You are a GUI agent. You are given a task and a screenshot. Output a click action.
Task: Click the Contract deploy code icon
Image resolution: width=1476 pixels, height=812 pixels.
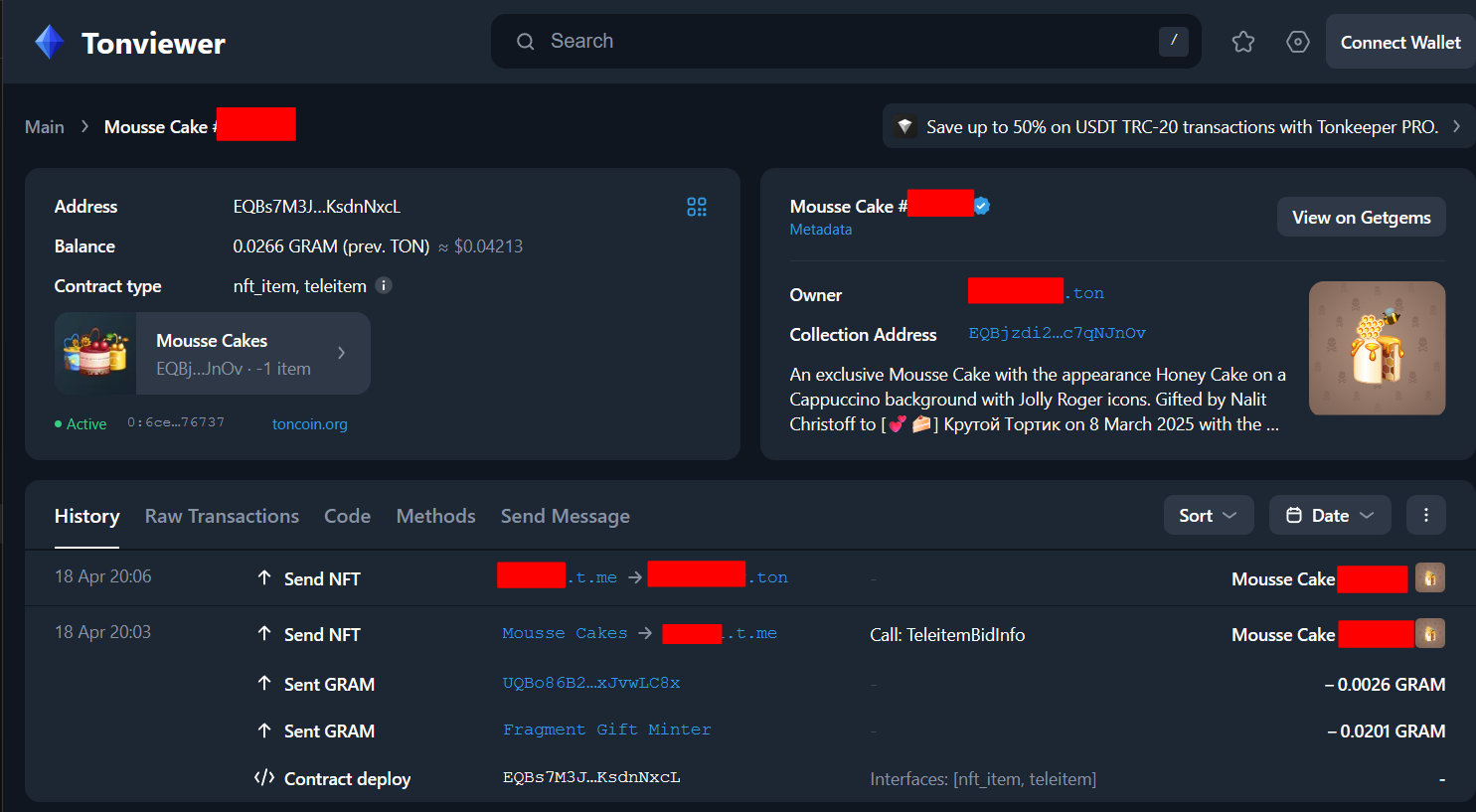264,777
